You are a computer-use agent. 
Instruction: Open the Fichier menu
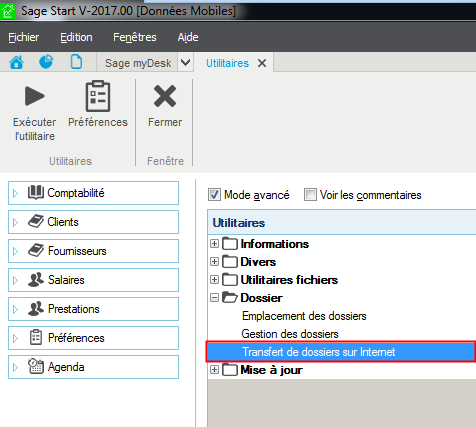point(24,37)
